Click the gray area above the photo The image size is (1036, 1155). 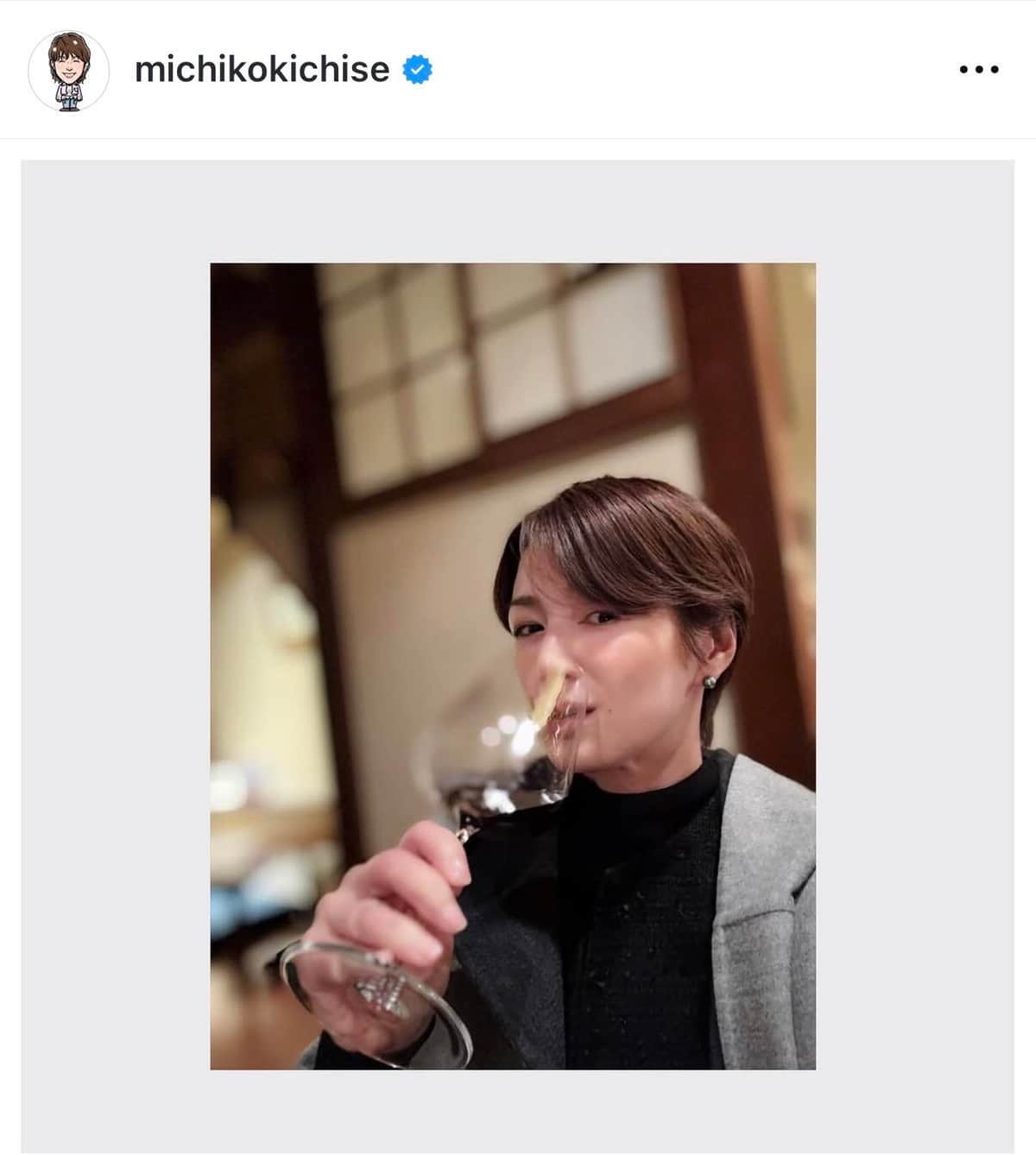tap(518, 211)
